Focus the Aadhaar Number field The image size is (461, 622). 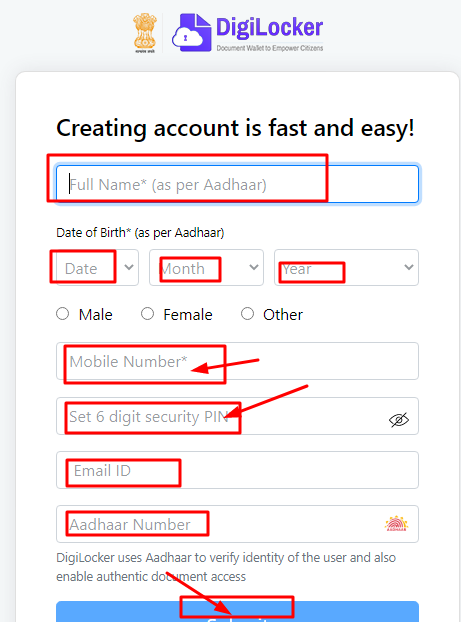(x=237, y=524)
